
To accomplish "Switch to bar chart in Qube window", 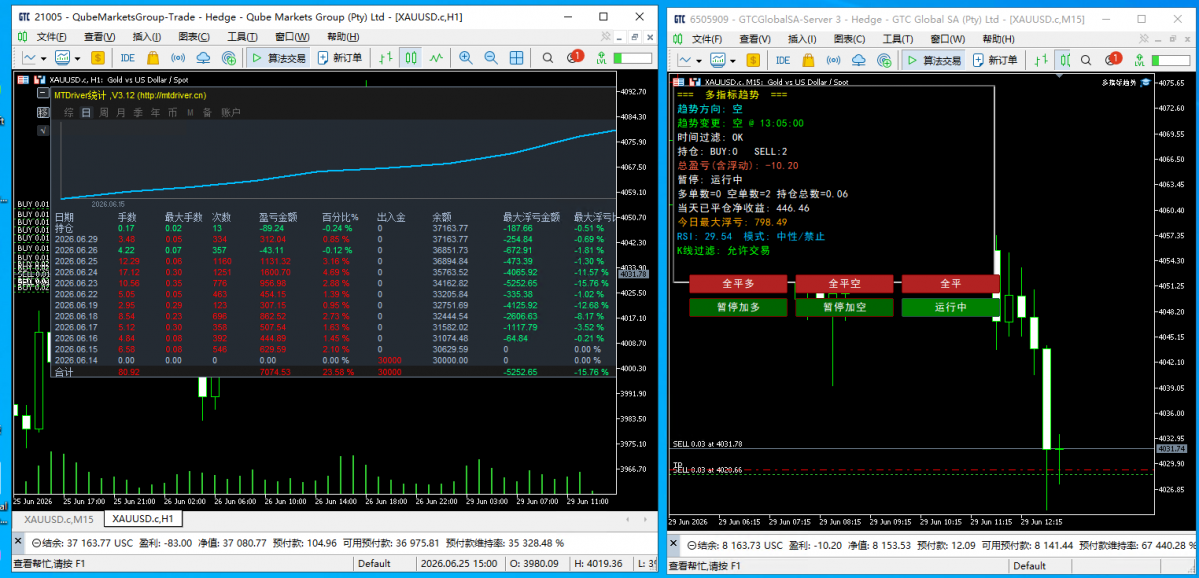I will (x=387, y=58).
